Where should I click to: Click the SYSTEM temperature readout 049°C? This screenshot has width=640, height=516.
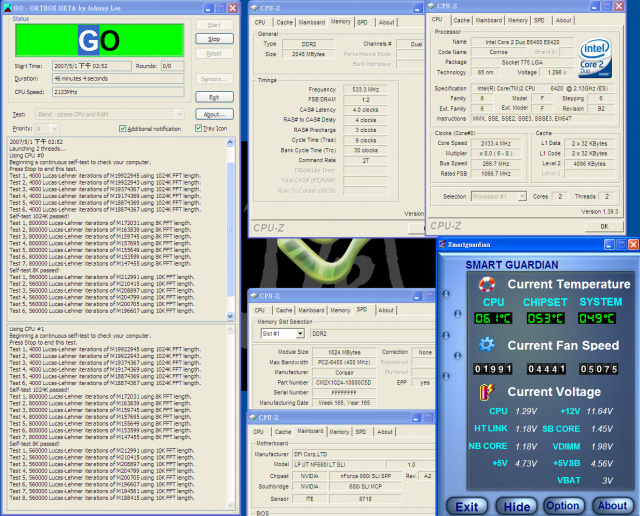(597, 318)
